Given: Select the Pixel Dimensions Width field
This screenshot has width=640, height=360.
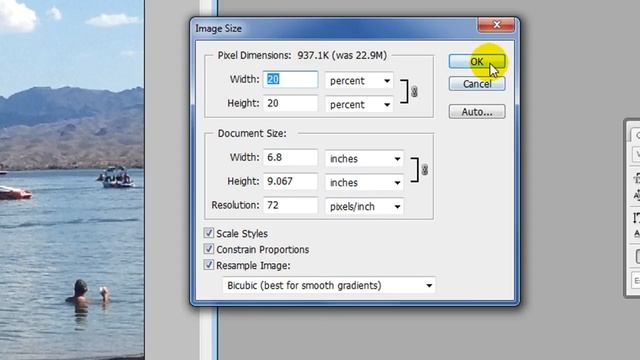Looking at the screenshot, I should [290, 79].
